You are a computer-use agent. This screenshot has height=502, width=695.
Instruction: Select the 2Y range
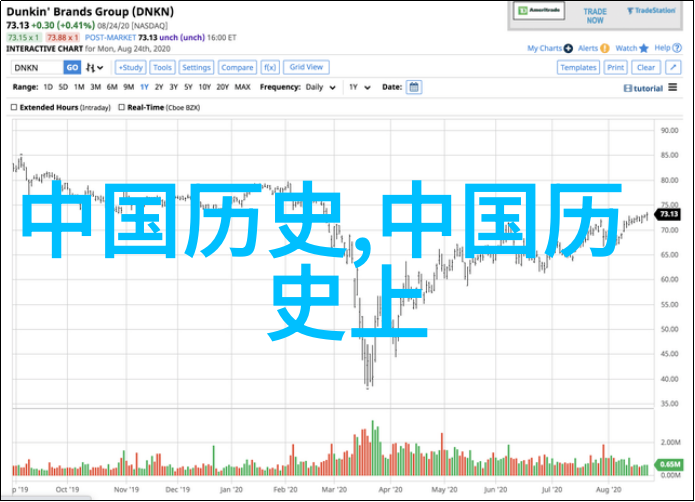point(159,87)
